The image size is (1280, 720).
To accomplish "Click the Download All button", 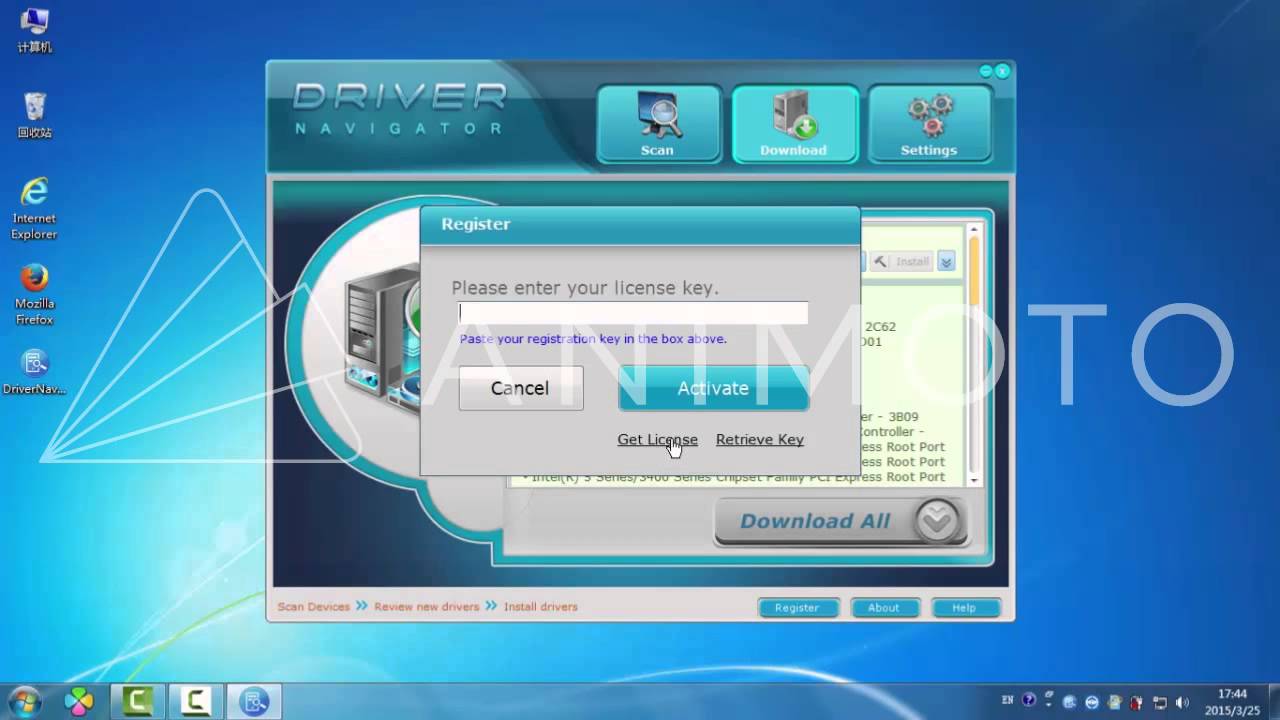I will [841, 521].
